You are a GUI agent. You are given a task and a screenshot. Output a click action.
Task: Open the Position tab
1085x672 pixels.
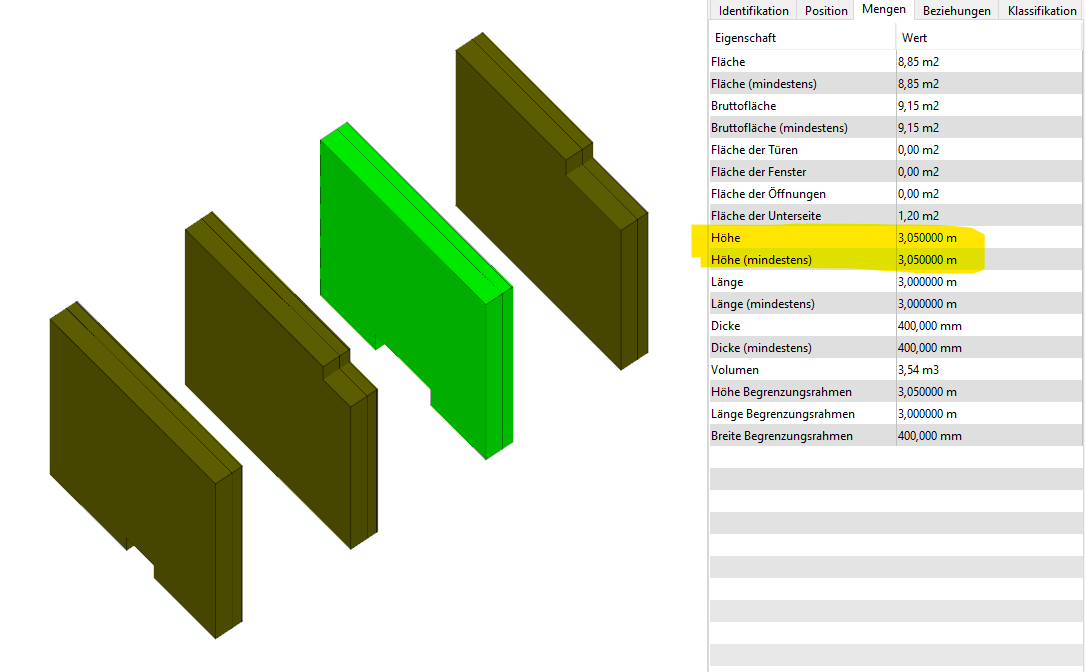tap(826, 10)
